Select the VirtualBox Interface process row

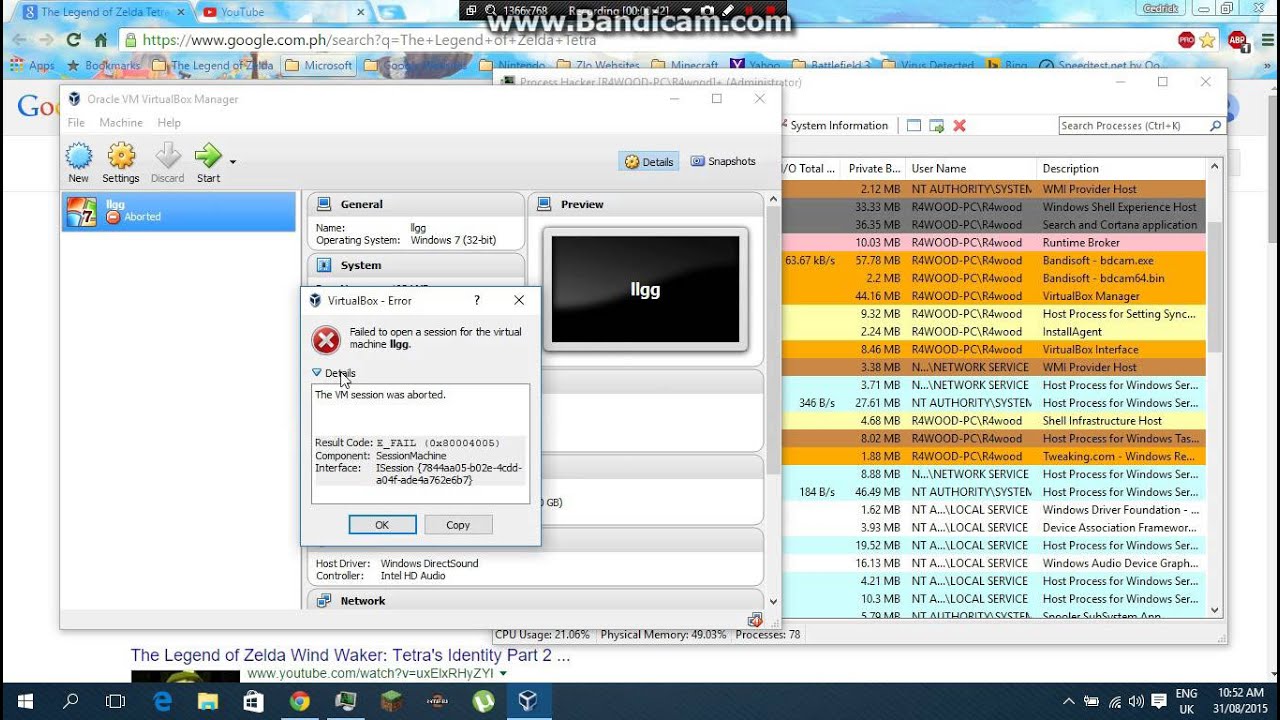[x=993, y=350]
